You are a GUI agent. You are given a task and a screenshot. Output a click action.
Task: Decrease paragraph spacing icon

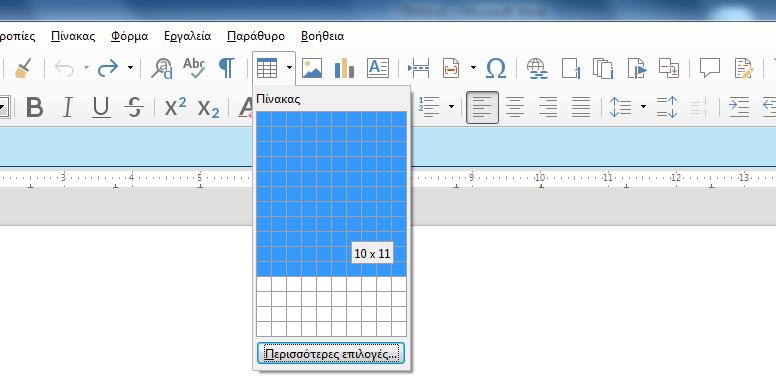[x=699, y=107]
